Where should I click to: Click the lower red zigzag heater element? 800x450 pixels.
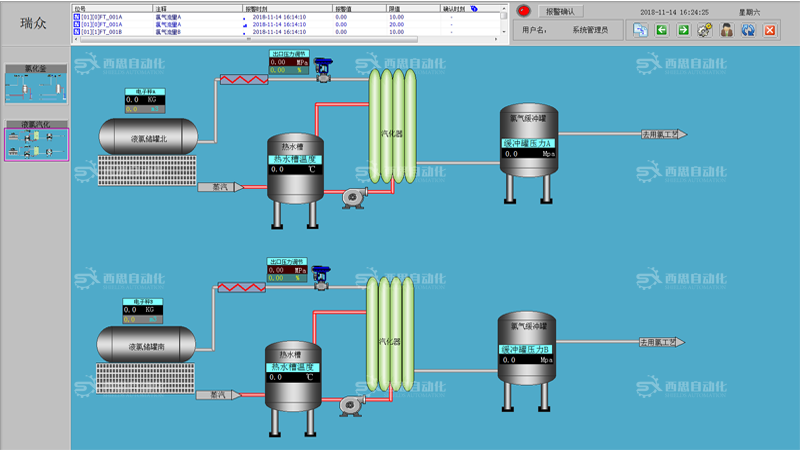point(242,288)
